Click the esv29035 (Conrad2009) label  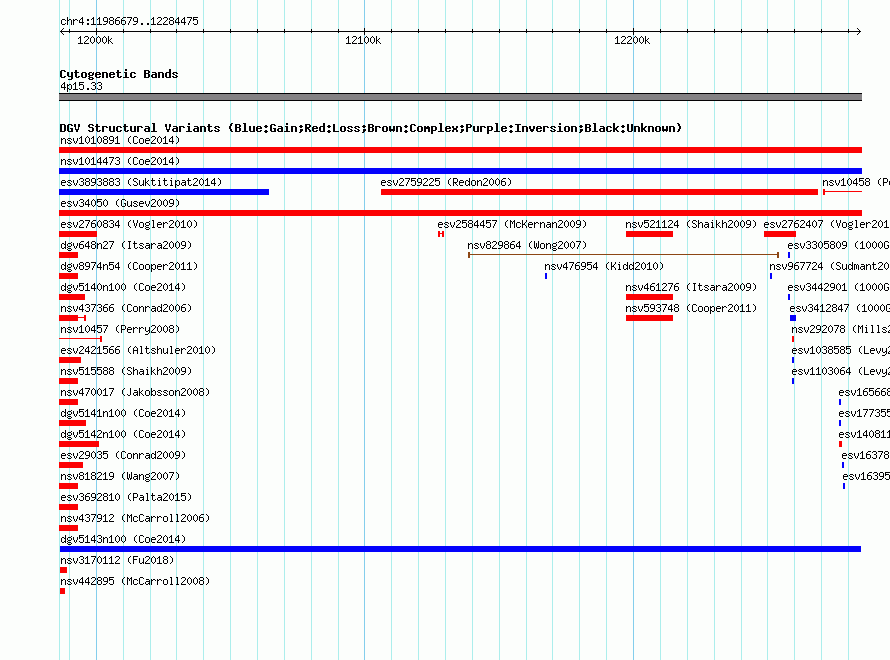[x=123, y=455]
